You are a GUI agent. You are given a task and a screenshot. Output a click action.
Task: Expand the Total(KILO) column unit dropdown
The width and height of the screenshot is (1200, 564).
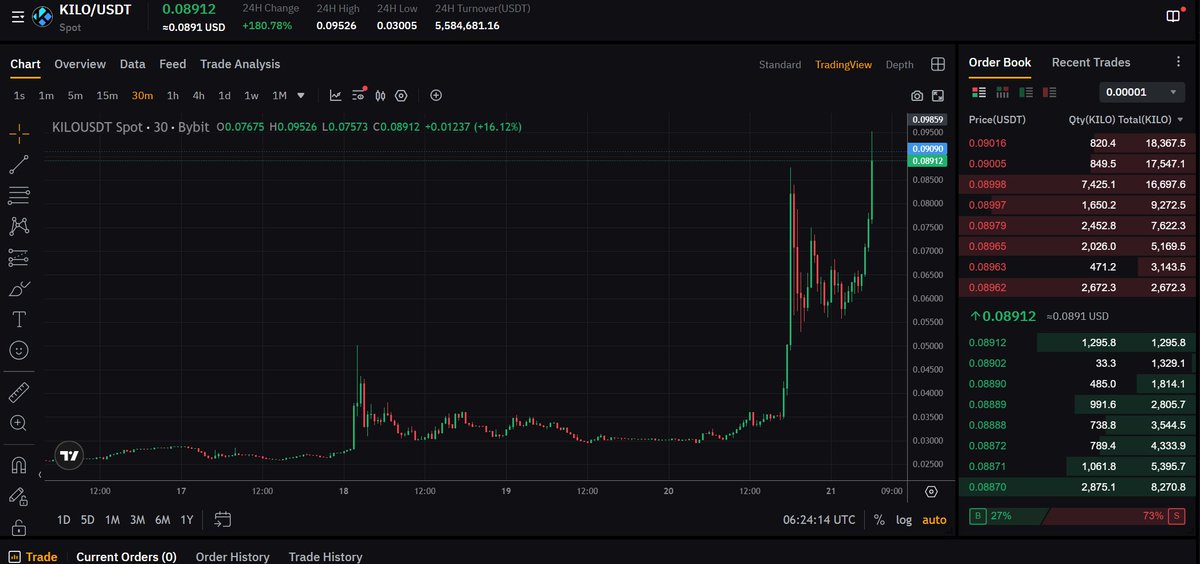coord(1181,120)
